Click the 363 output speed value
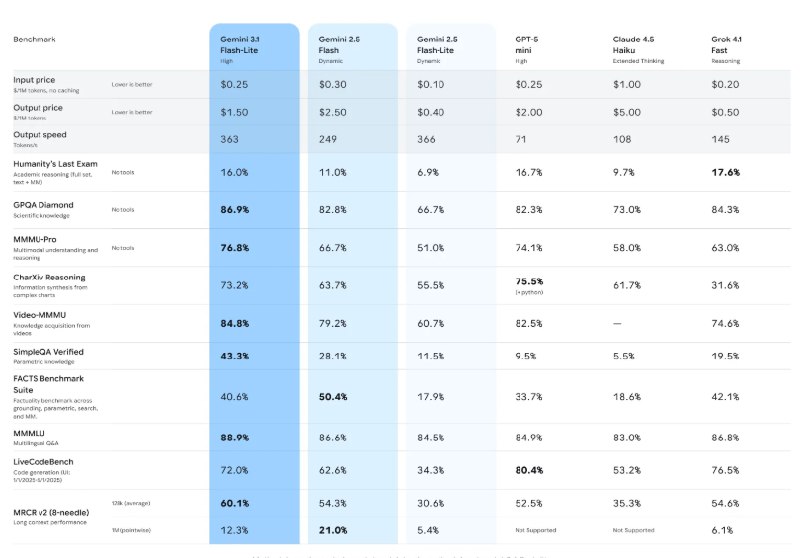Viewport: 800px width, 558px height. pos(229,139)
